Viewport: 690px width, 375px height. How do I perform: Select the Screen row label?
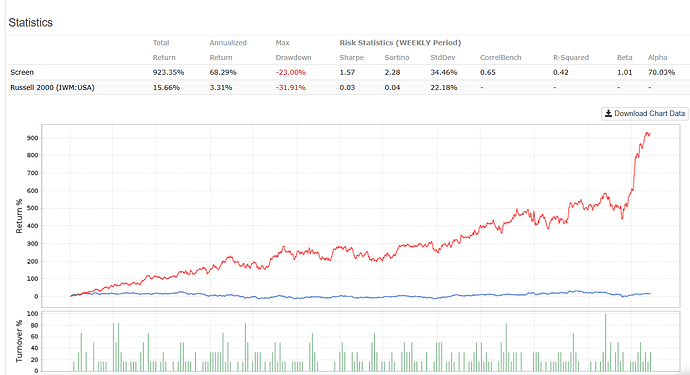[22, 72]
